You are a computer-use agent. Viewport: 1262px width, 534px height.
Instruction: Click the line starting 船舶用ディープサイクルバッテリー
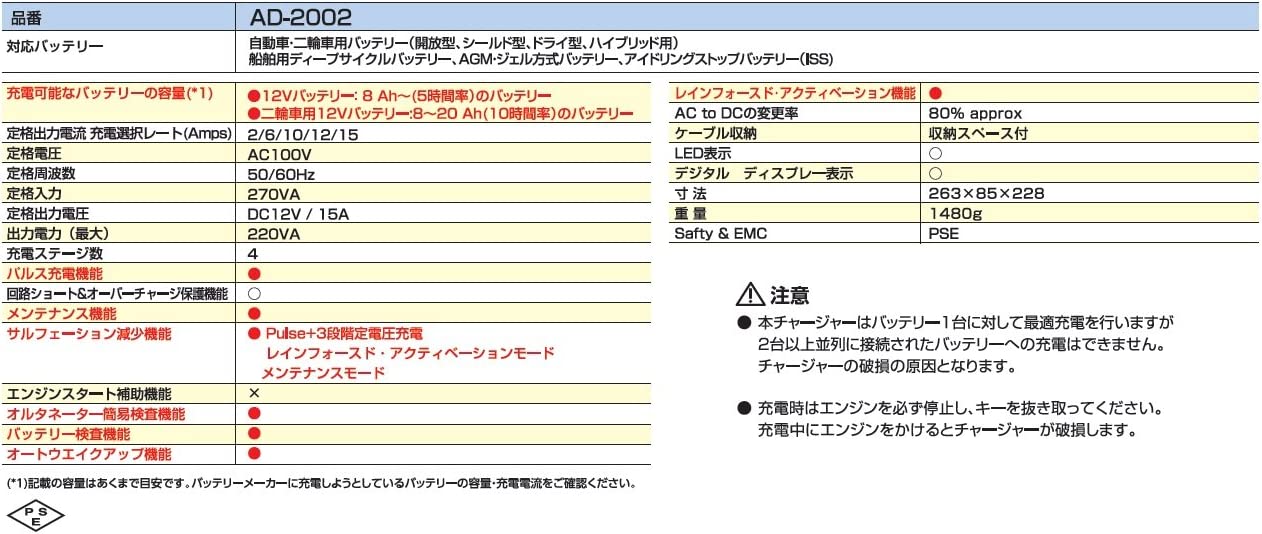[x=540, y=59]
